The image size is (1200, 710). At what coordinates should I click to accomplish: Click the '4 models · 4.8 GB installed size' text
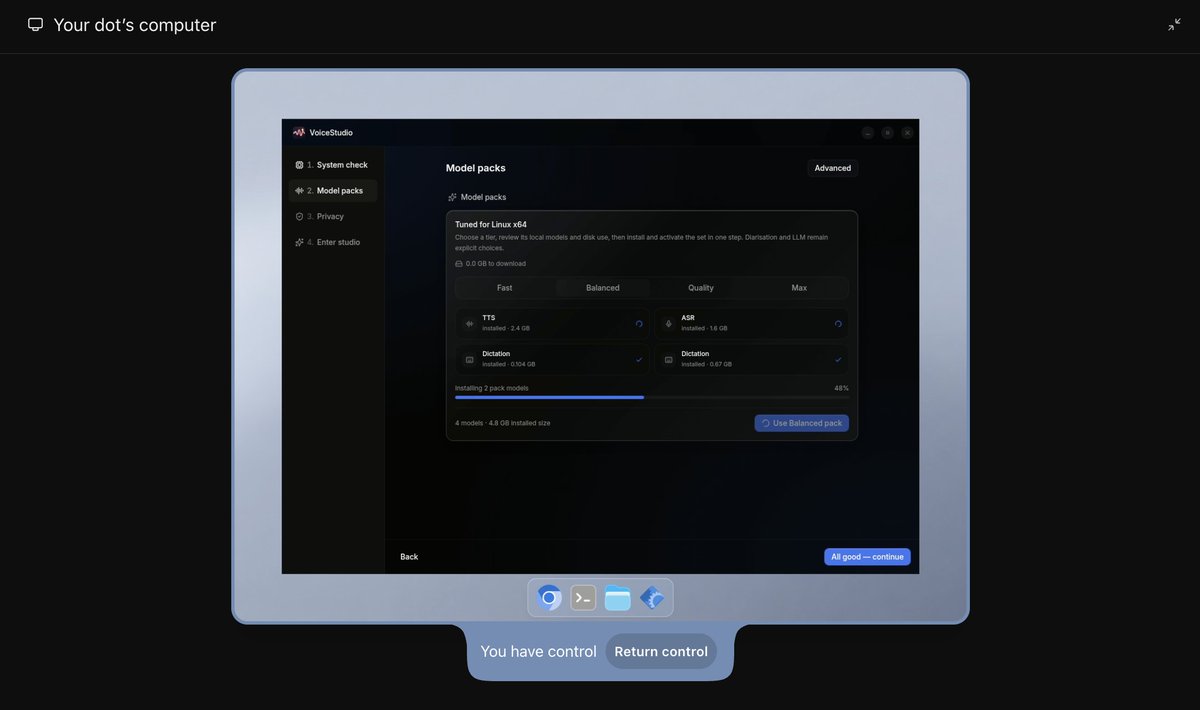pos(503,423)
